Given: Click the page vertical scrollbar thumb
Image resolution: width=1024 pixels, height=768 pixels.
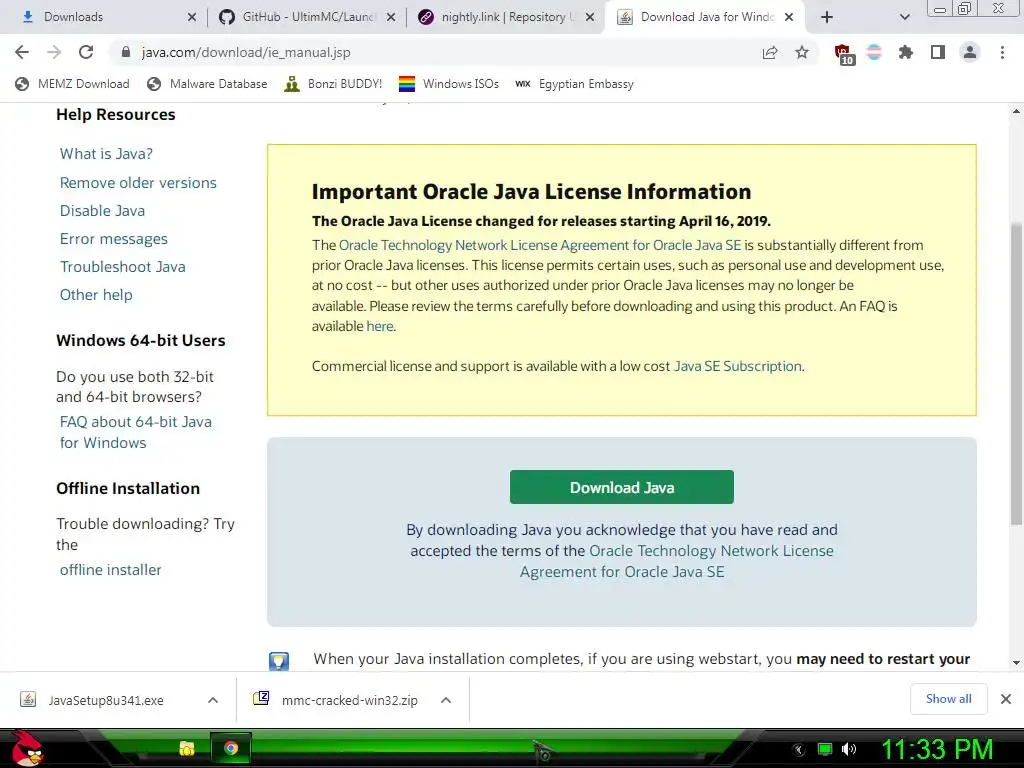Looking at the screenshot, I should [1016, 373].
